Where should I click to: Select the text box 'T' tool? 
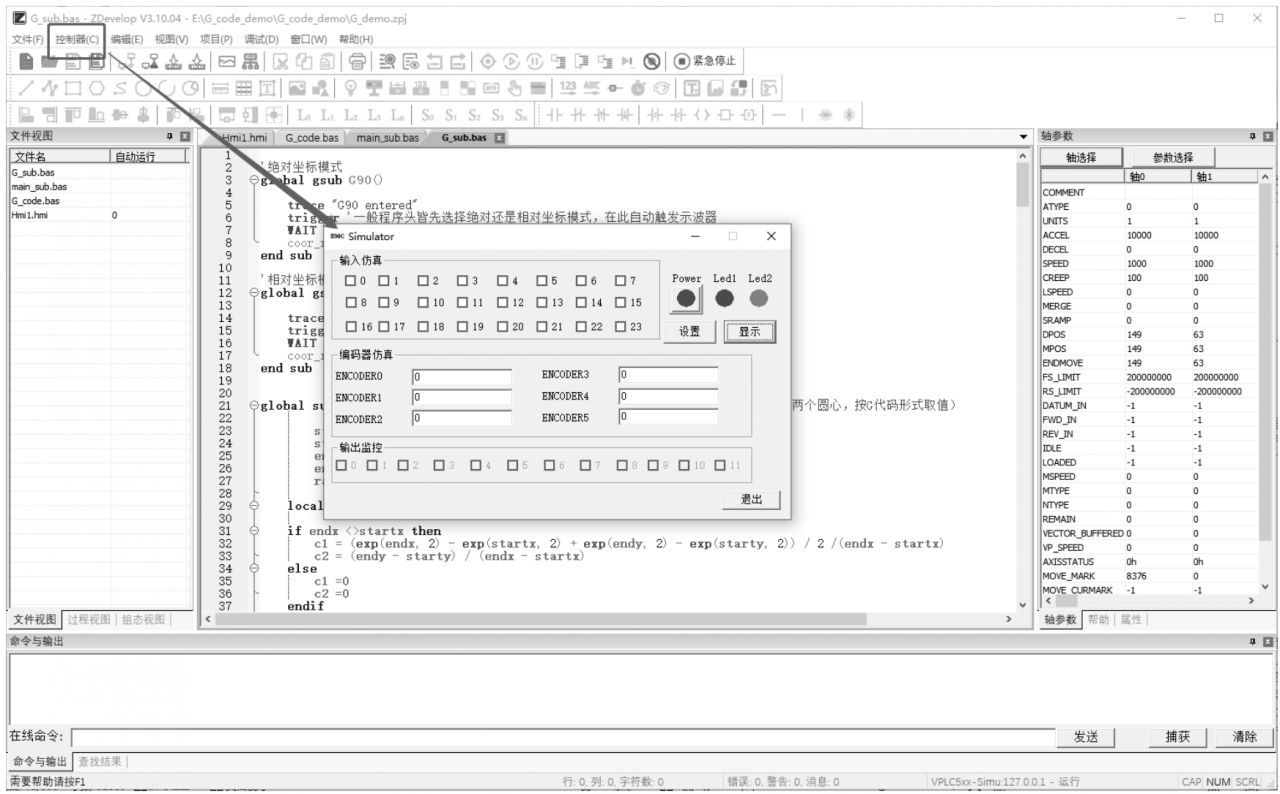pyautogui.click(x=269, y=89)
